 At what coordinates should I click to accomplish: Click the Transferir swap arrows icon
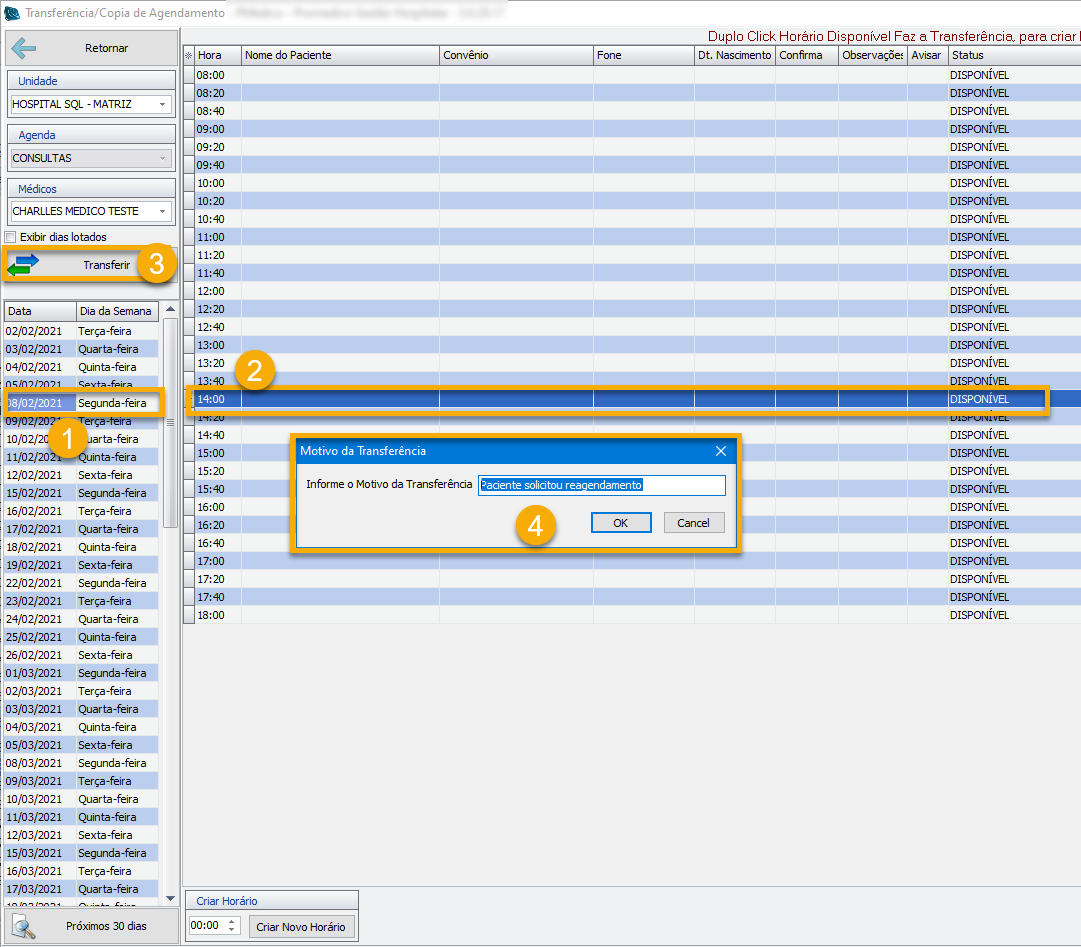coord(23,265)
